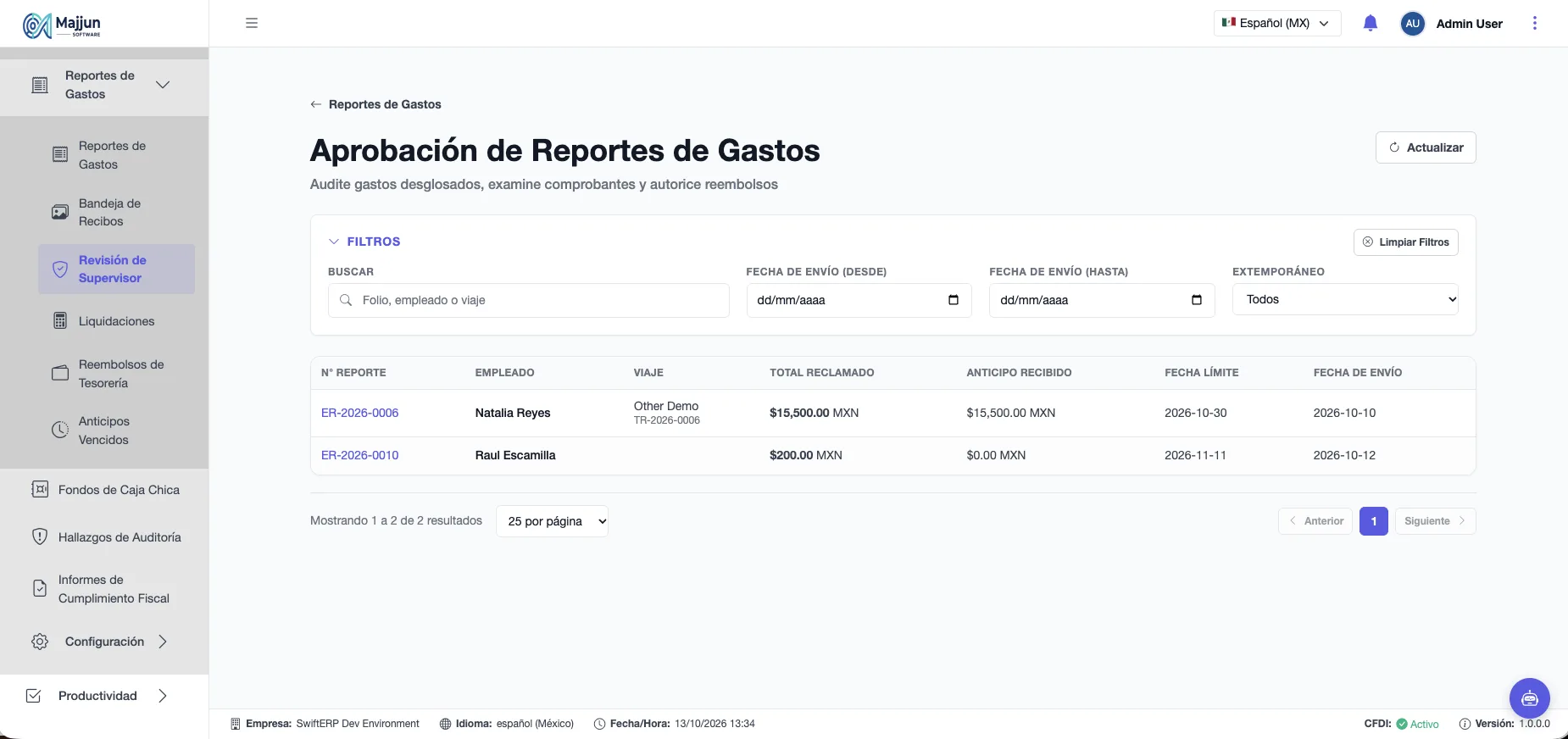The width and height of the screenshot is (1568, 739).
Task: Focus the Buscar search field
Action: 528,300
